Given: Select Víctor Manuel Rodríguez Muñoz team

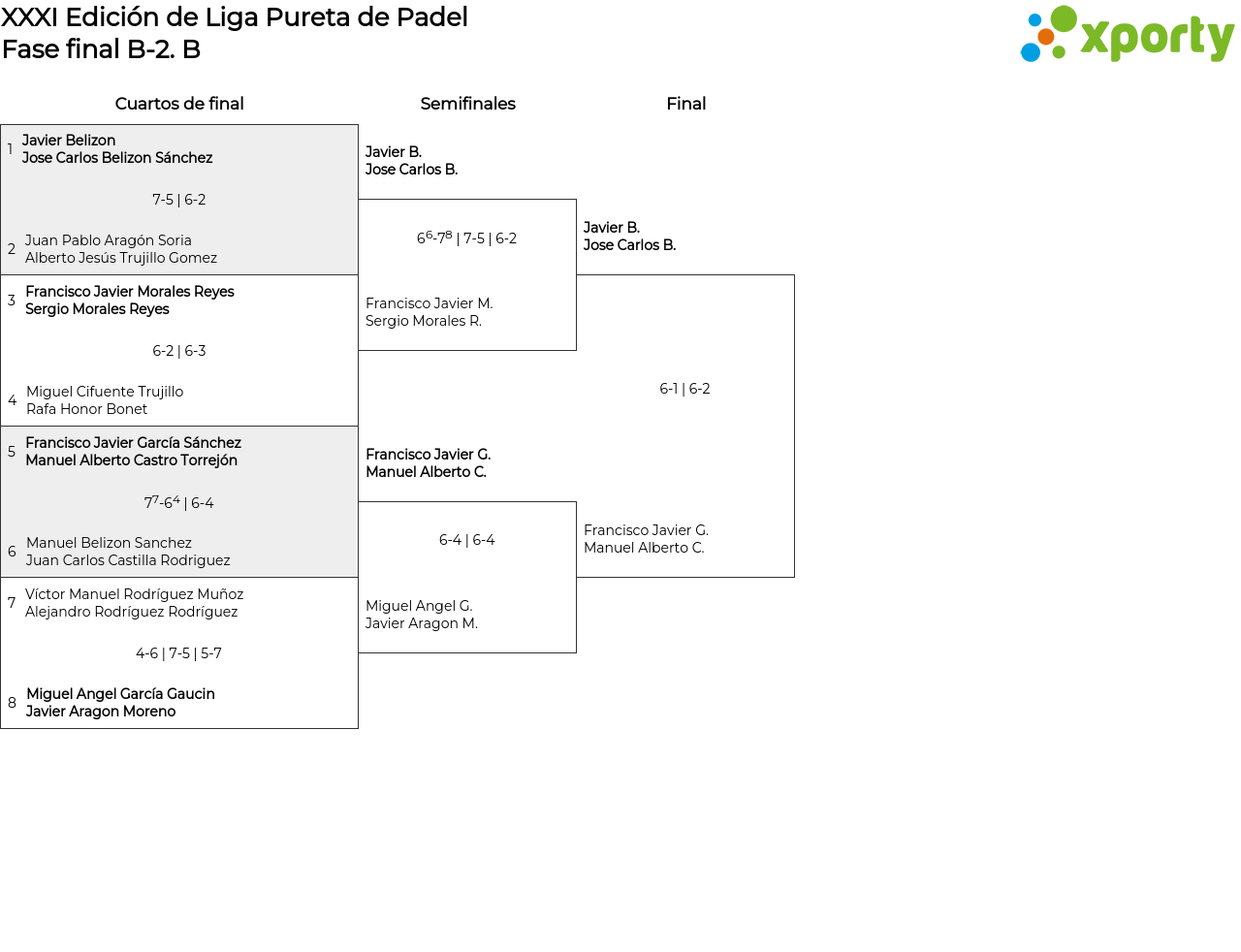Looking at the screenshot, I should 134,603.
